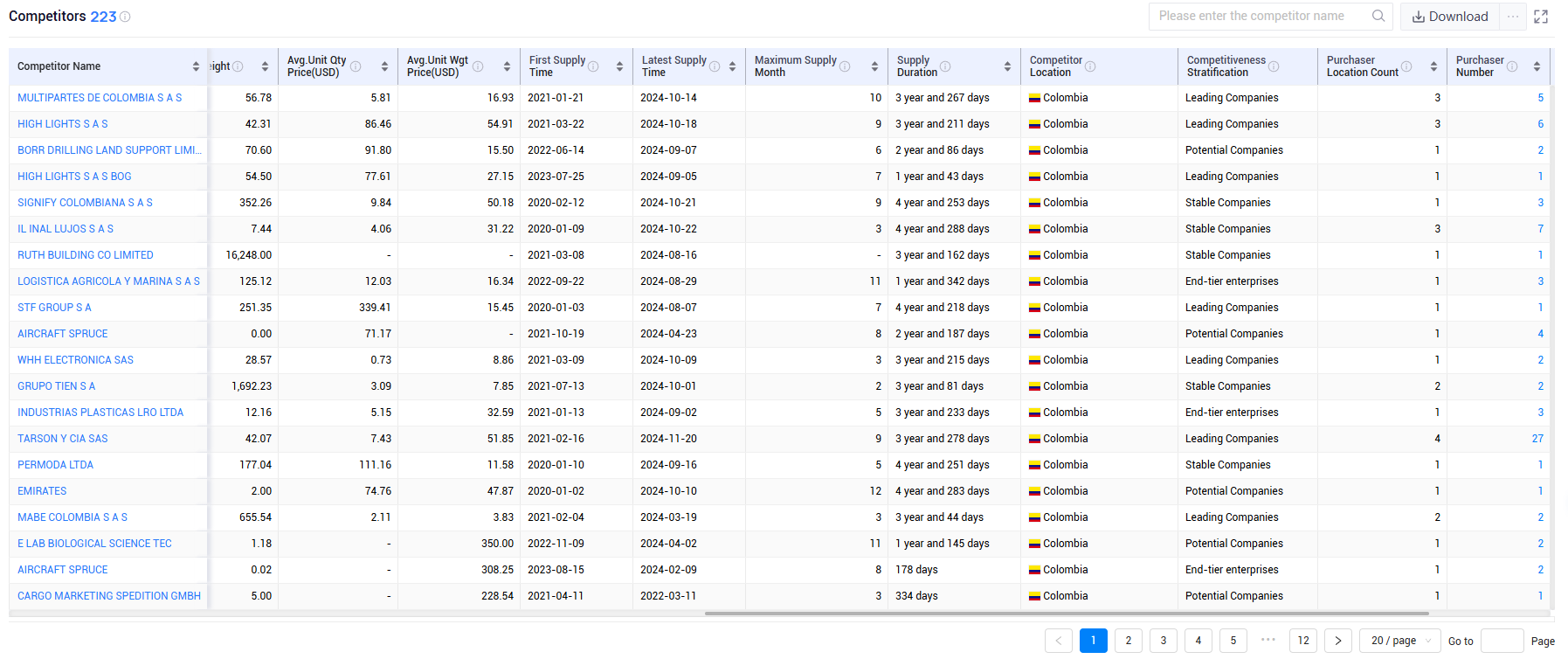Screen dimensions: 1568x659
Task: Open purchaser number 7 for IL INAL LUJOS
Action: pos(1540,229)
